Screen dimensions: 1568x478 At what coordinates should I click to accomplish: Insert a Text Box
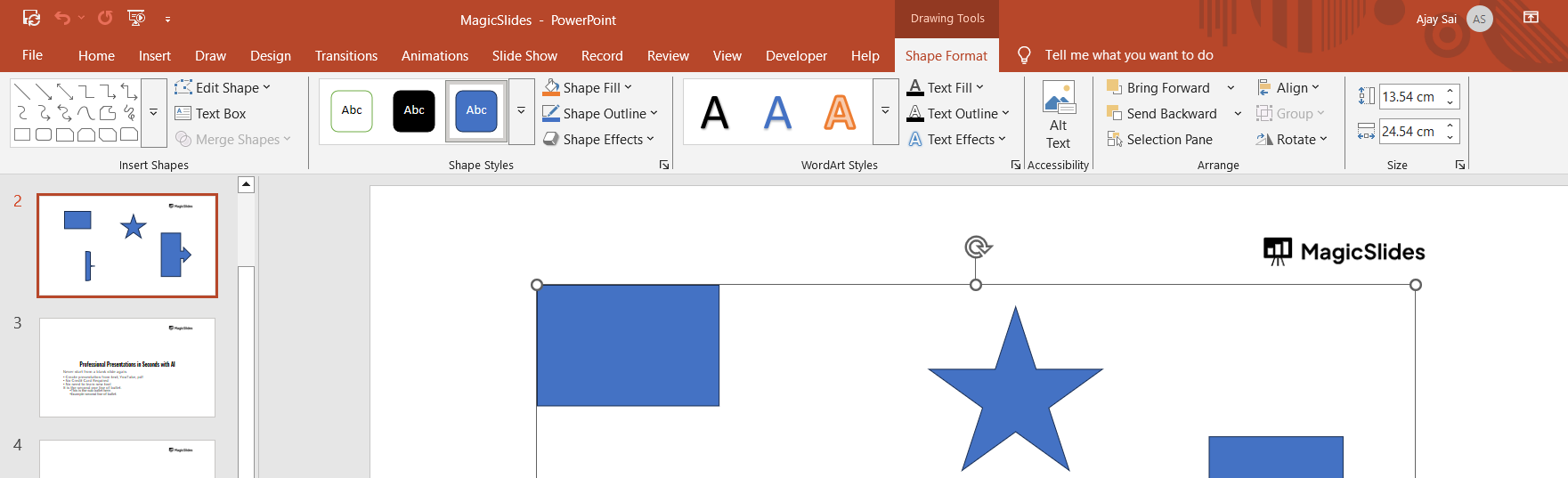(x=211, y=113)
